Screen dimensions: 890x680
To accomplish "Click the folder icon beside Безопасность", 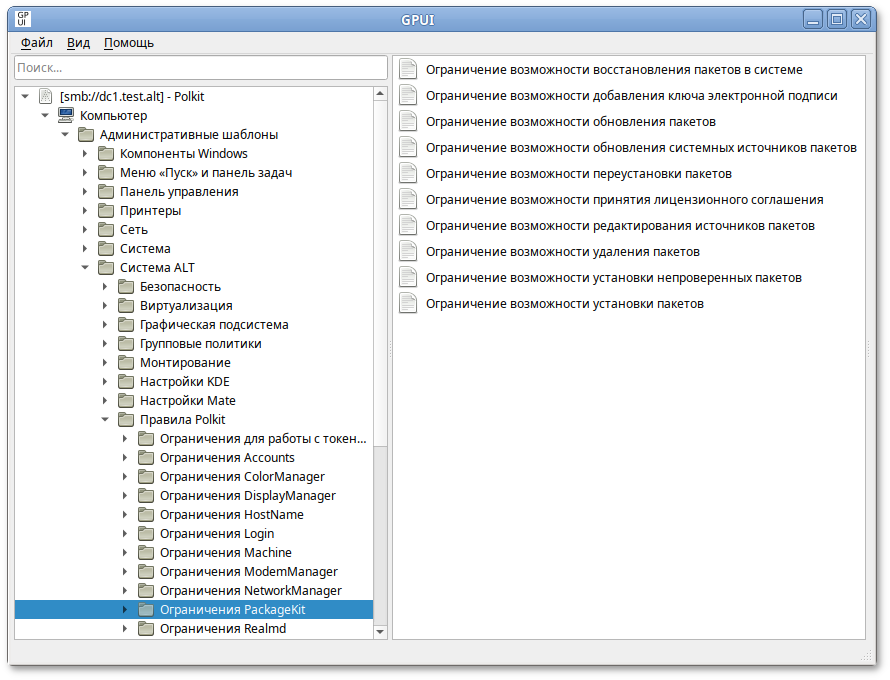I will pyautogui.click(x=126, y=287).
